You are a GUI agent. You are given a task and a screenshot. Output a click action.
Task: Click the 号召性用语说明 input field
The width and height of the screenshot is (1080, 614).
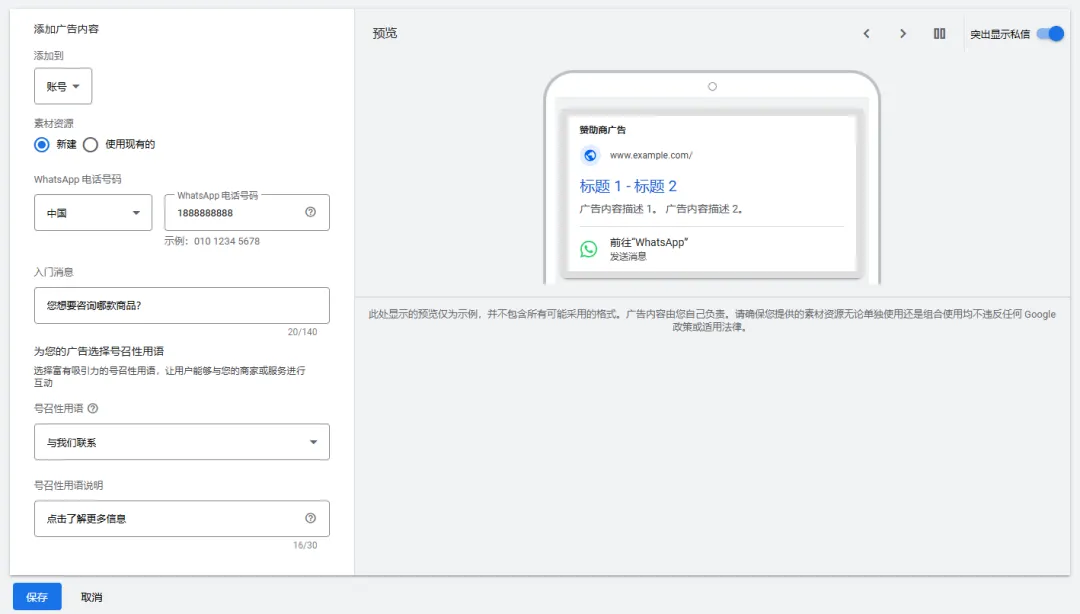(x=182, y=518)
